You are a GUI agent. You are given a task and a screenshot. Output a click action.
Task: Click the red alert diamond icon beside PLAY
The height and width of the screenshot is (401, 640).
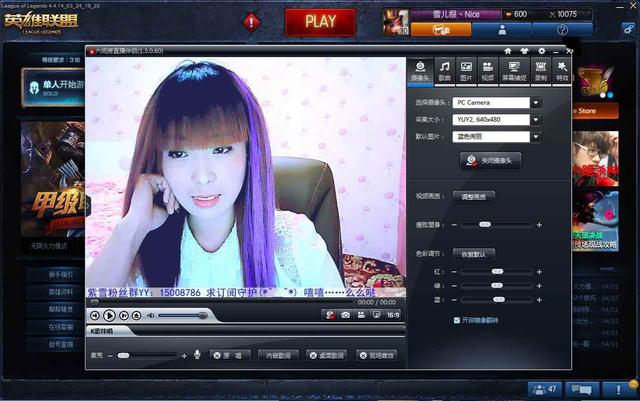pos(251,22)
